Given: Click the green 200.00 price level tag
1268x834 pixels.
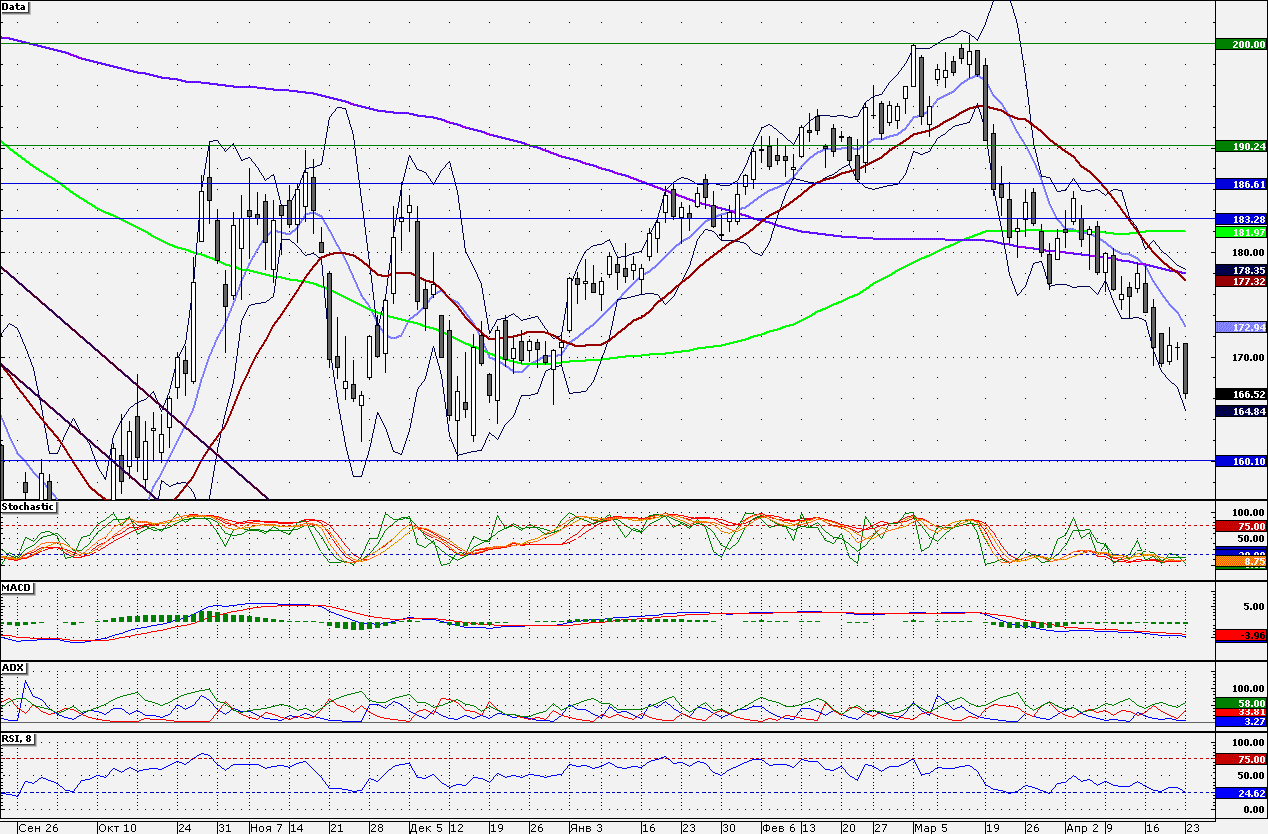Looking at the screenshot, I should coord(1241,45).
